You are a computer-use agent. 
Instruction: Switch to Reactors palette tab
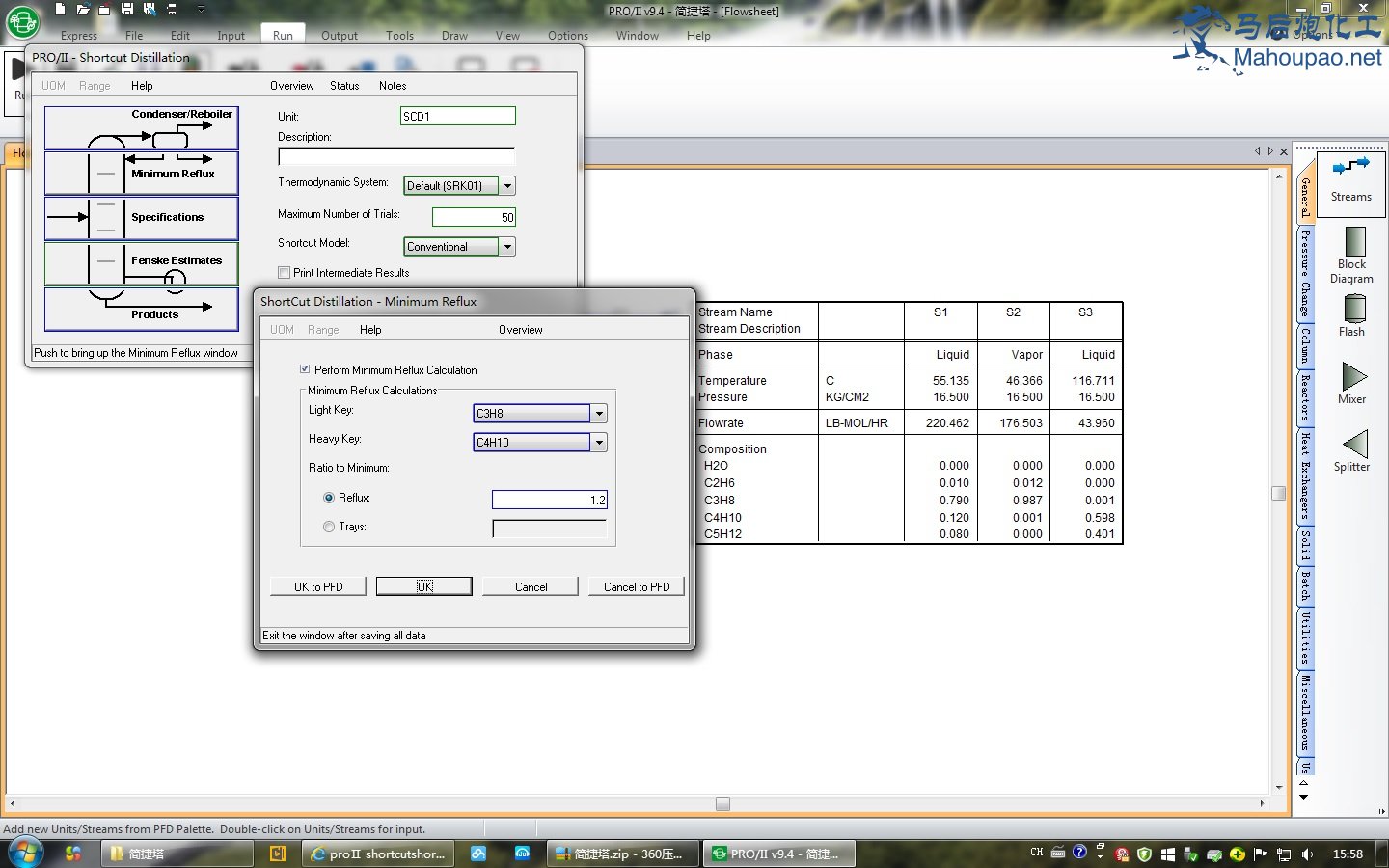tap(1305, 397)
